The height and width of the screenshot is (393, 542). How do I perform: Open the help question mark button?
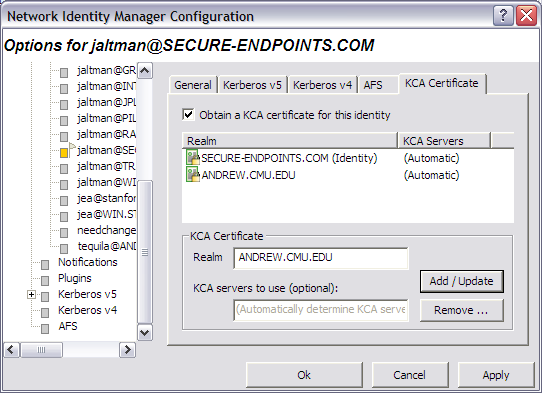coord(503,16)
